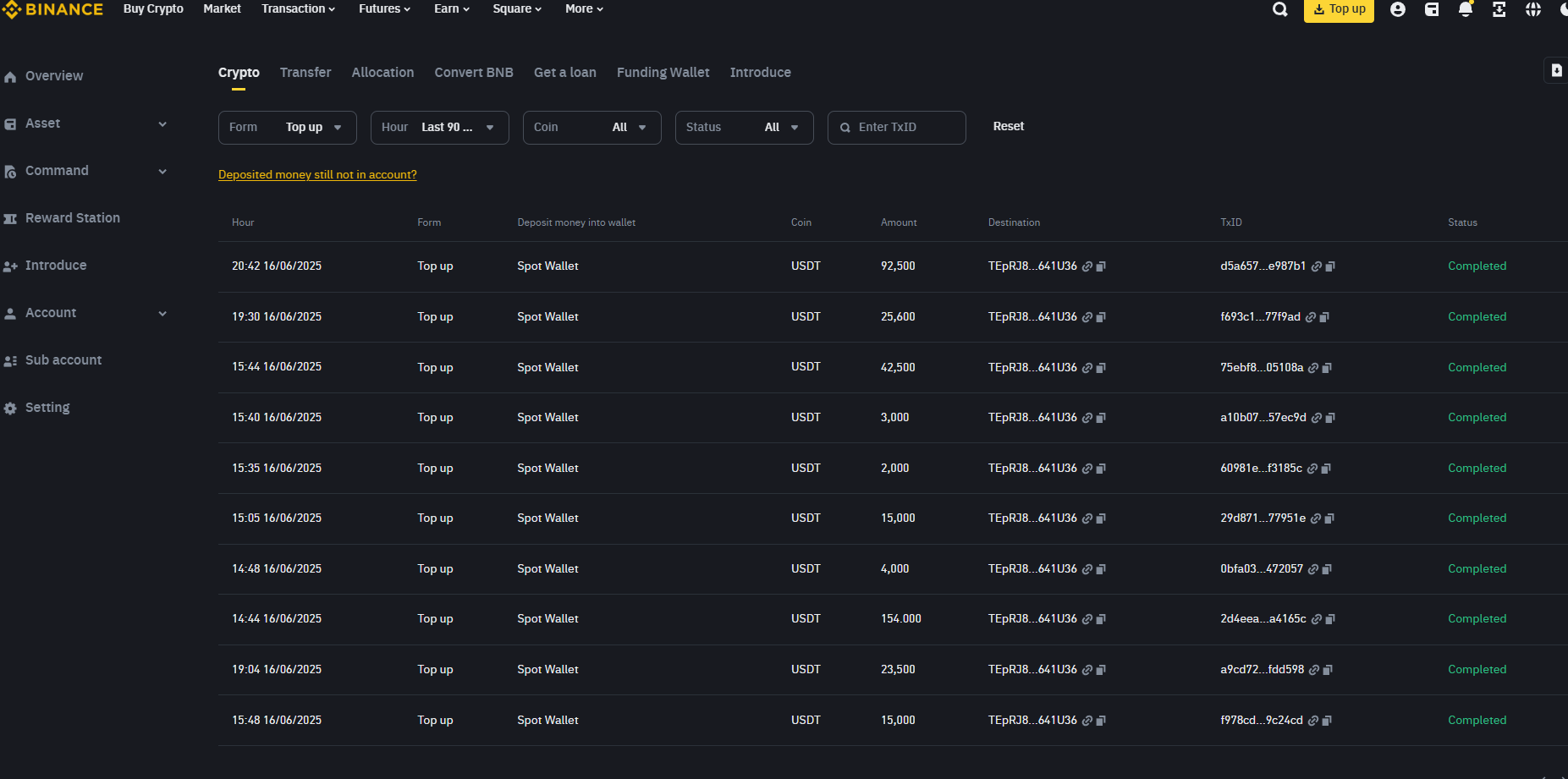
Task: Click the Binance logo
Action: click(x=52, y=9)
